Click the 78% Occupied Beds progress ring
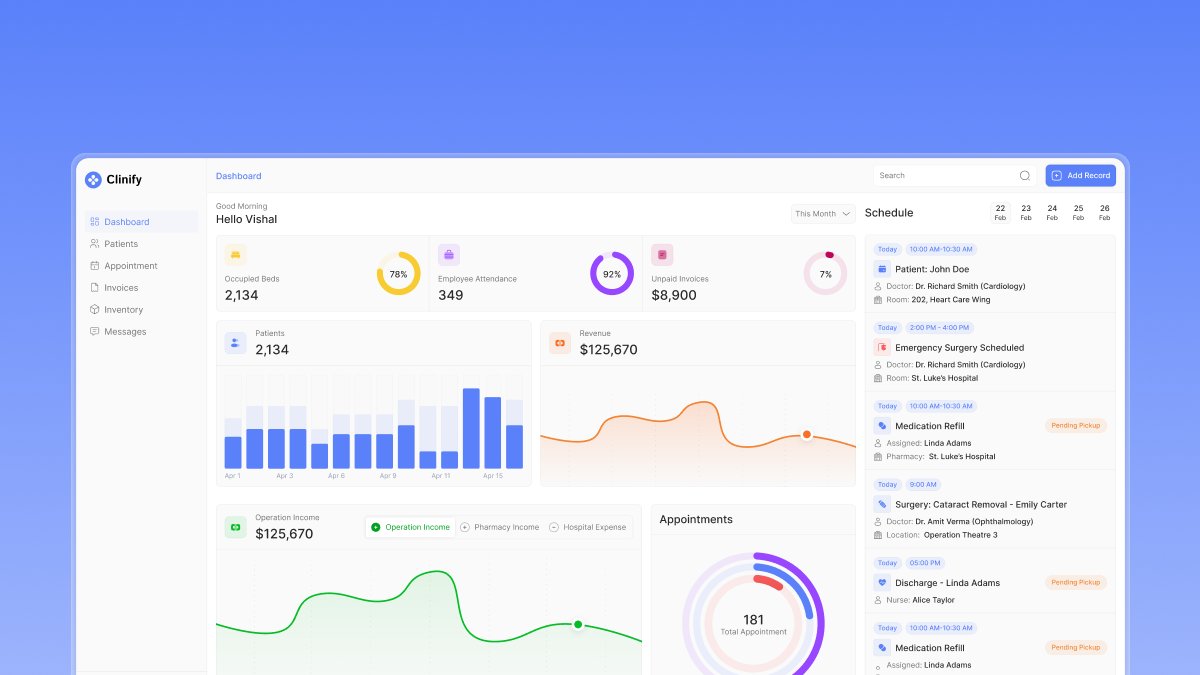This screenshot has width=1200, height=675. (398, 273)
